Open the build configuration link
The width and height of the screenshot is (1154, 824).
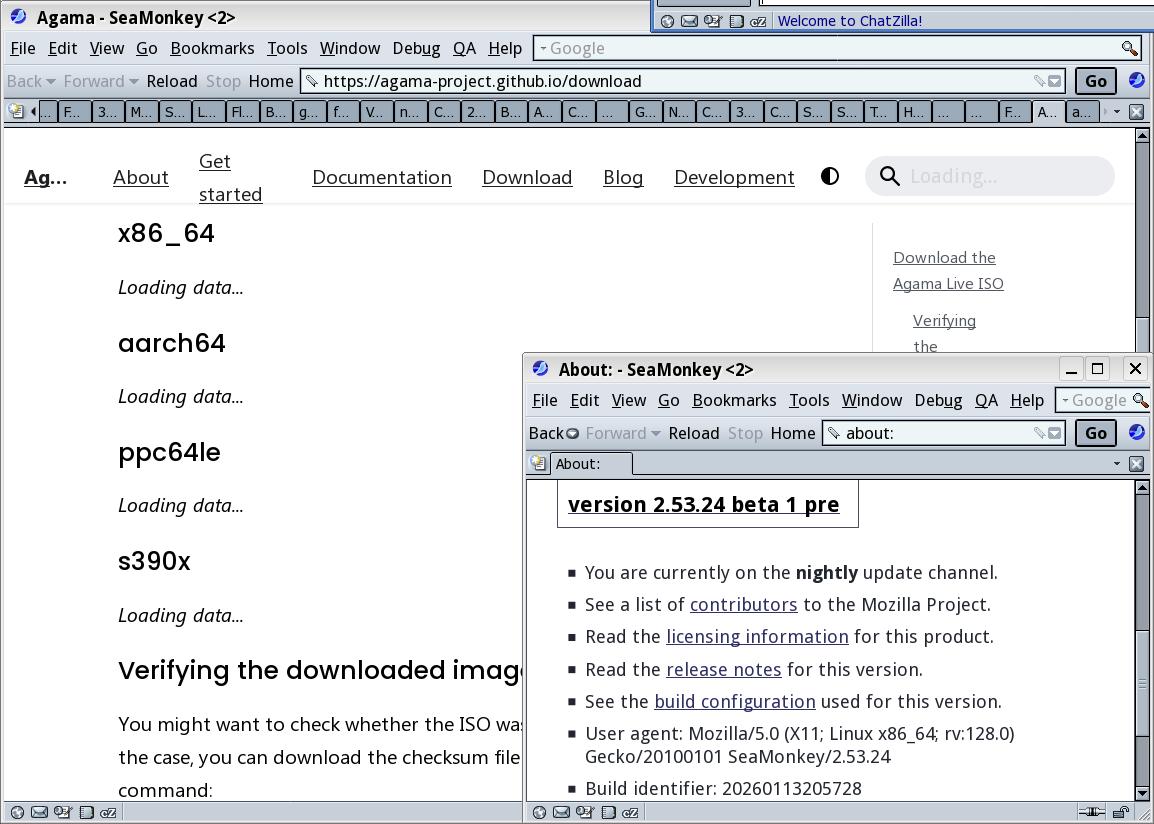734,701
